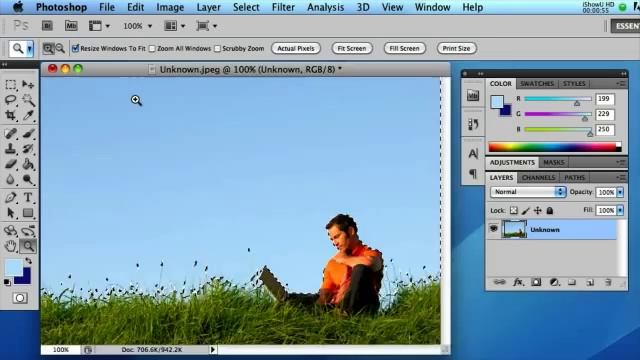Select the Pen tool
This screenshot has height=360, width=640.
pos(11,198)
